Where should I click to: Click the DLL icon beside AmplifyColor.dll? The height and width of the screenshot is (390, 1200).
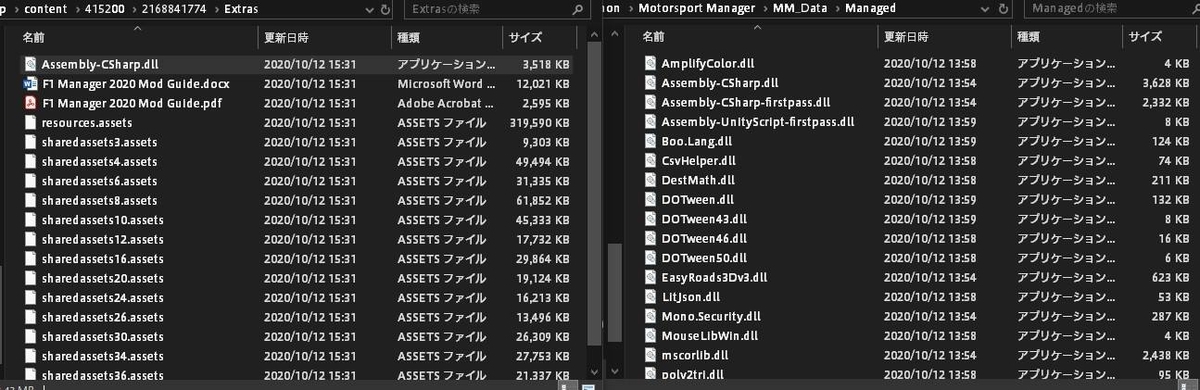650,64
